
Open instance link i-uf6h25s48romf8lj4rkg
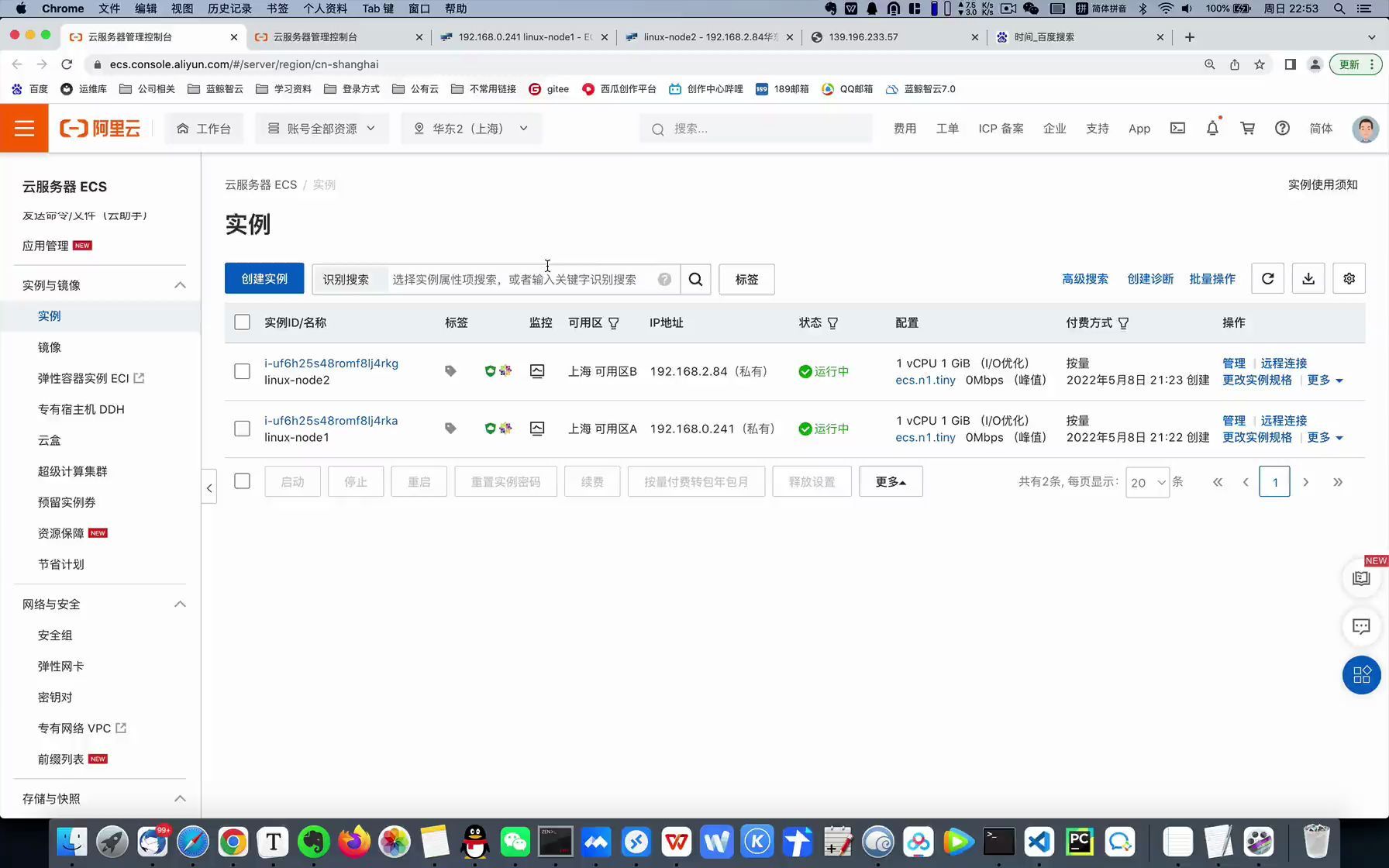(331, 363)
